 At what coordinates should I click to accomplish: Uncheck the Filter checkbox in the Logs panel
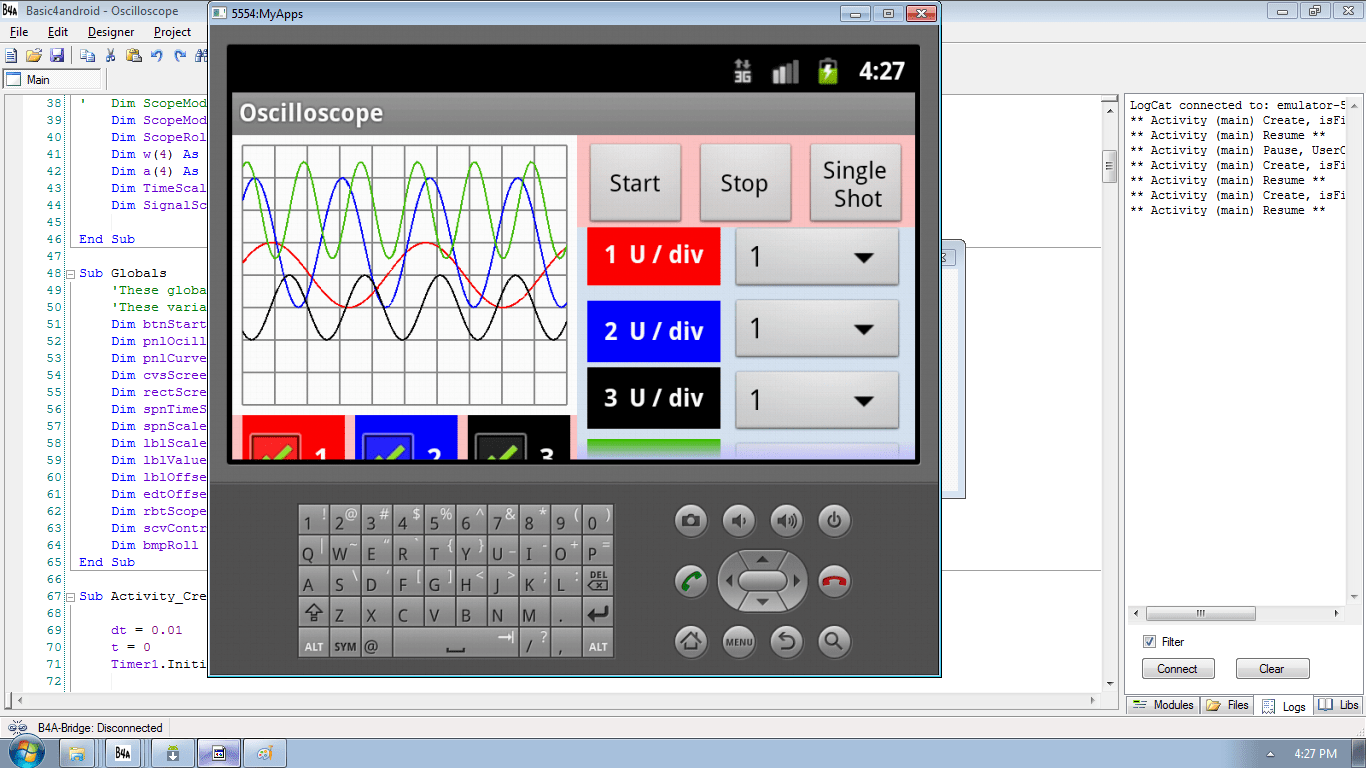pyautogui.click(x=1150, y=641)
